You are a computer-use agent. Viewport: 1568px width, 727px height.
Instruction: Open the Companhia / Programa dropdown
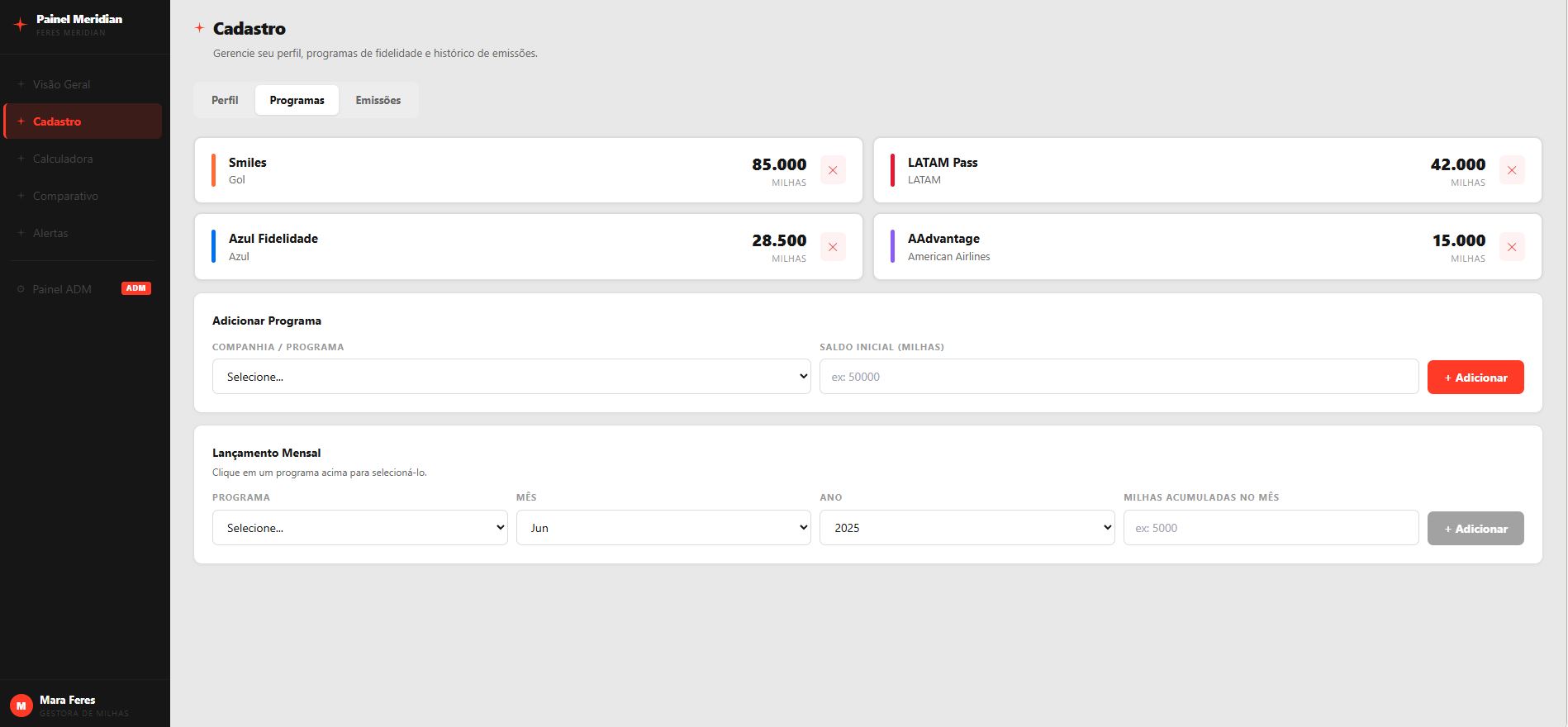pos(511,377)
